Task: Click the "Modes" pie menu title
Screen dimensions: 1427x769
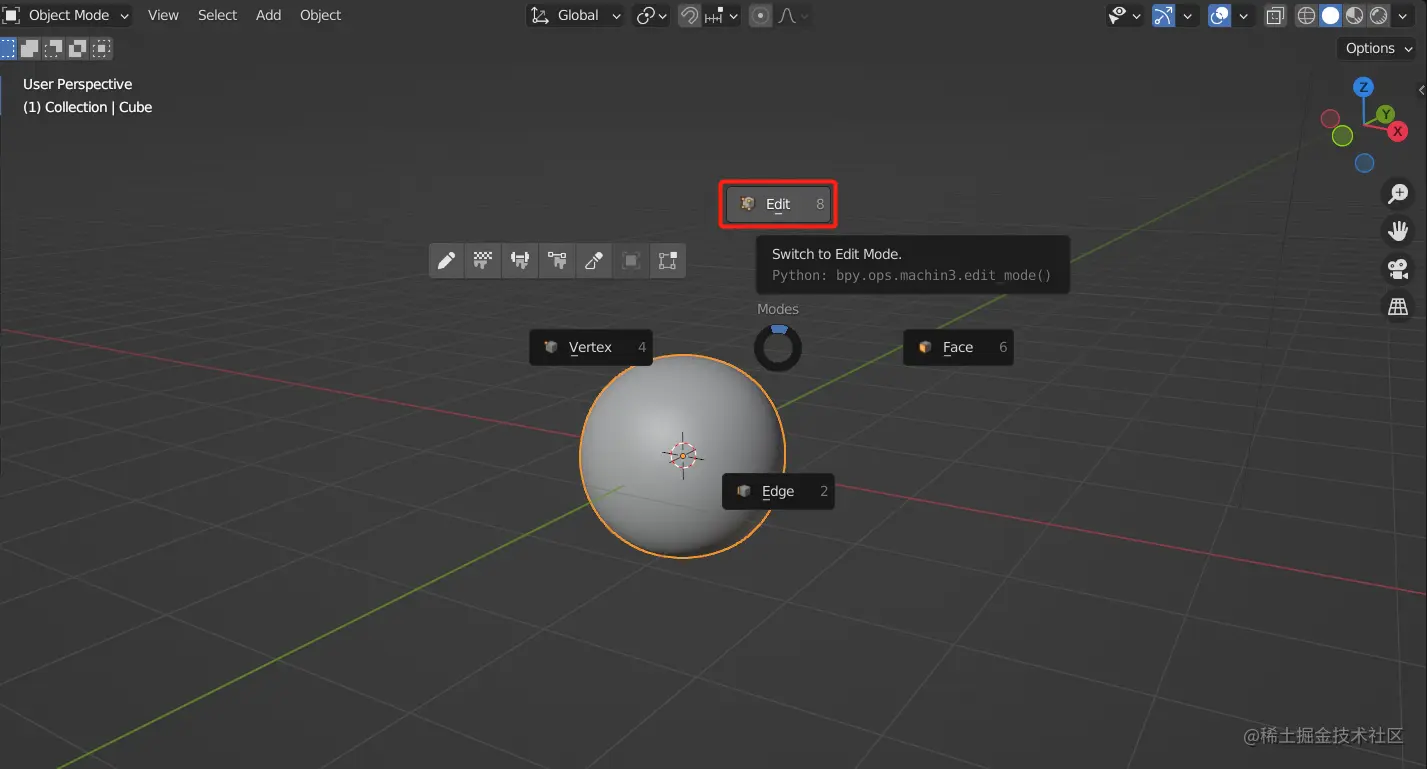Action: click(778, 309)
